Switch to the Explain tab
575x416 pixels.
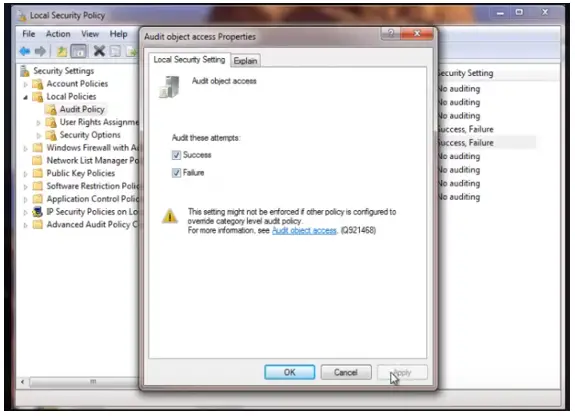coord(245,61)
